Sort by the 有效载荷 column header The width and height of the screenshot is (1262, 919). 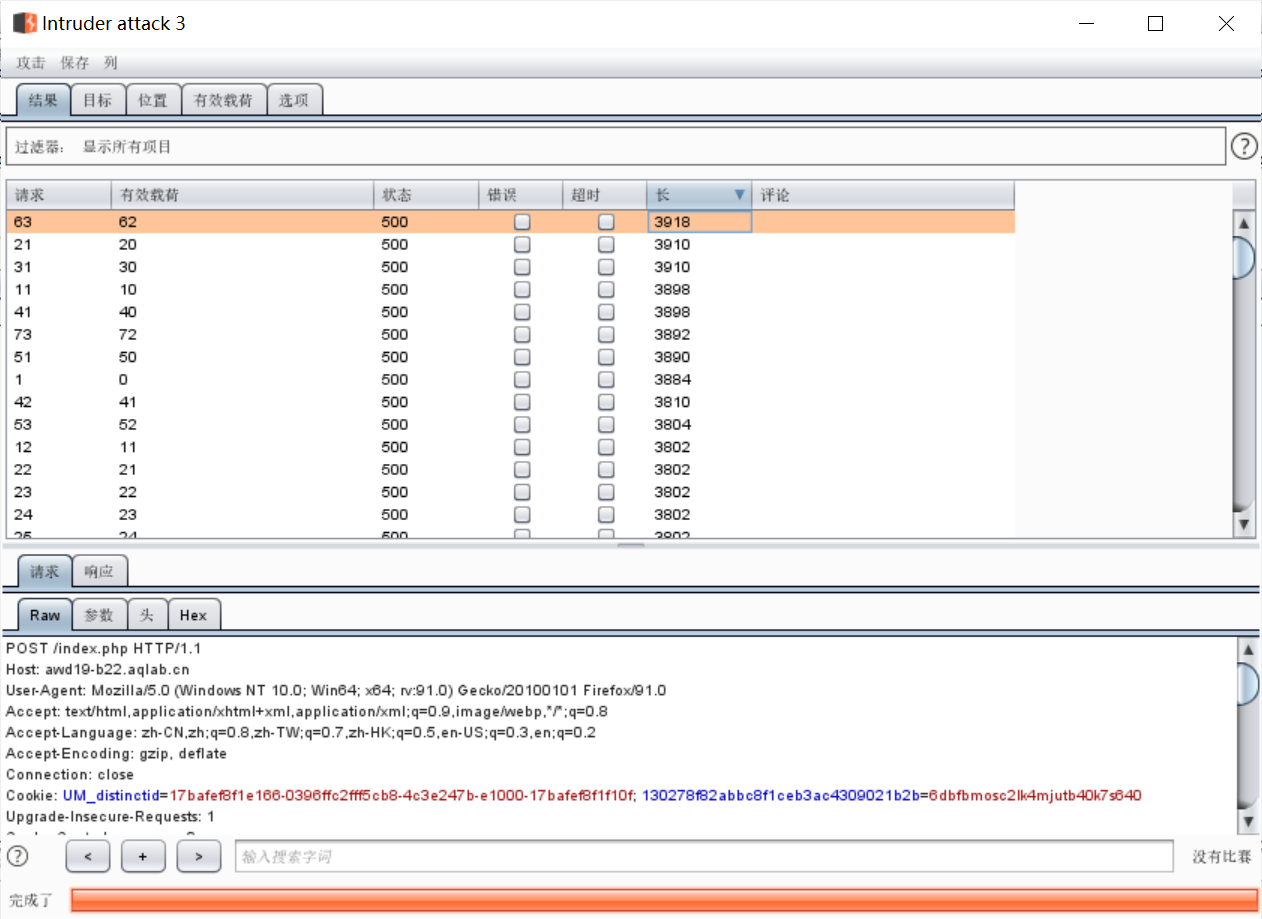tap(242, 195)
